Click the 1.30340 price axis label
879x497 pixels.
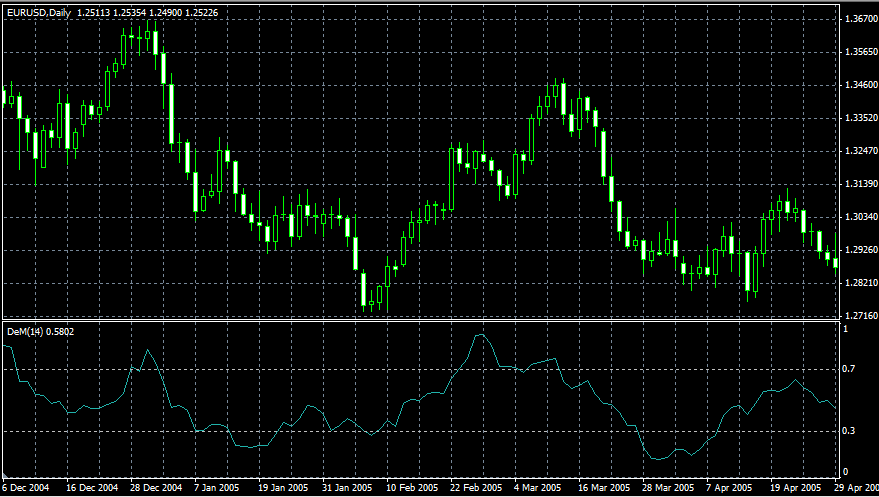pos(861,217)
